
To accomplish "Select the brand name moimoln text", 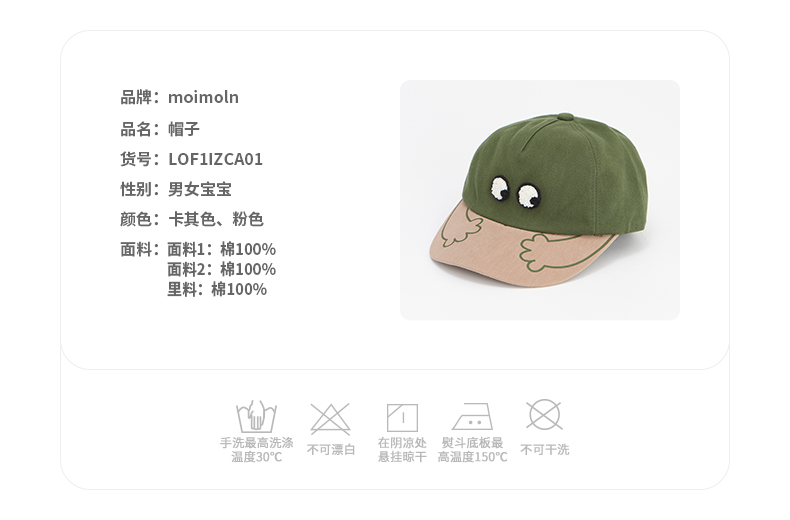I will click(203, 97).
